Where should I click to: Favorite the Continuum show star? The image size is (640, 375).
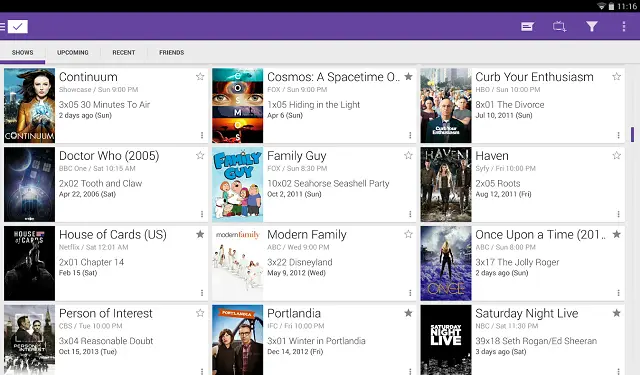(200, 76)
